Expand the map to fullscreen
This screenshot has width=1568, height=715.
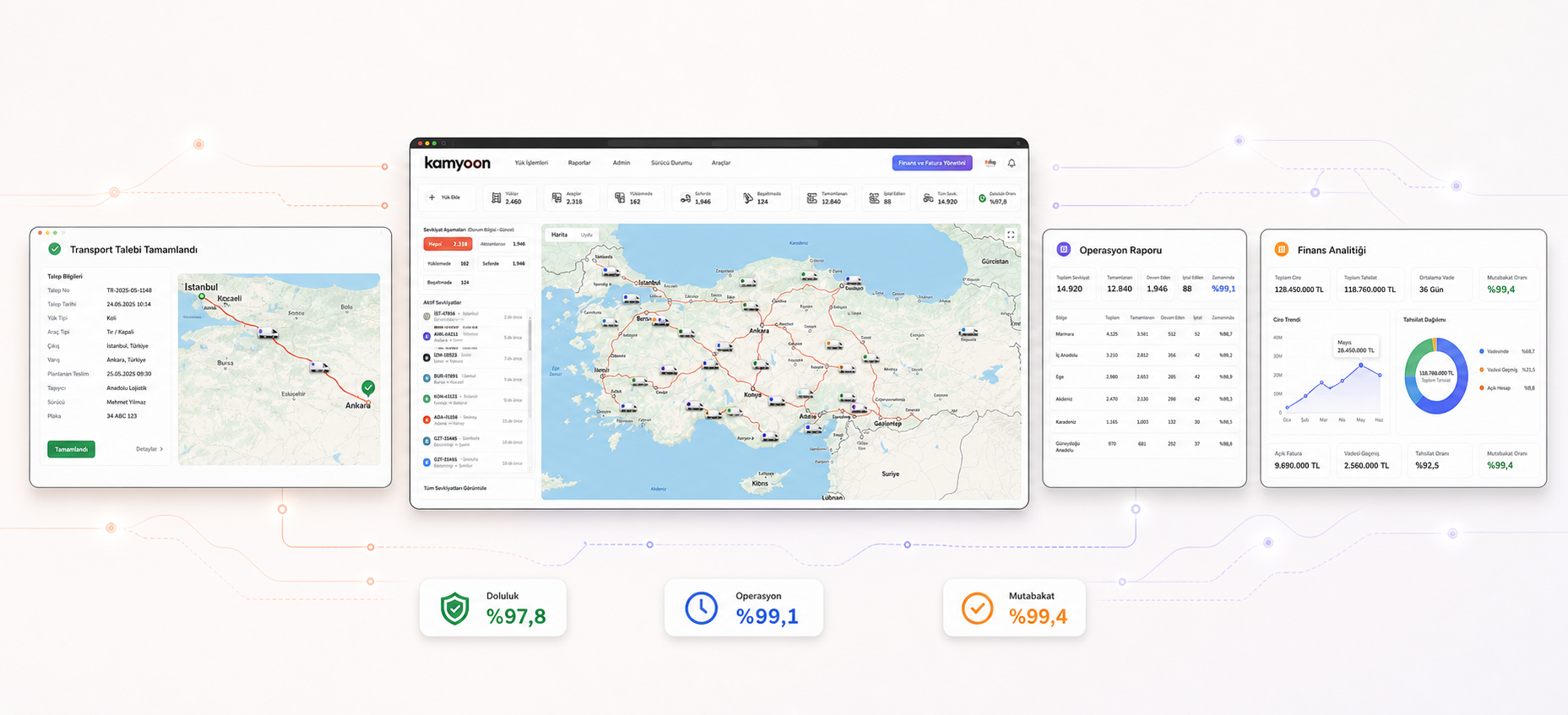coord(1011,235)
